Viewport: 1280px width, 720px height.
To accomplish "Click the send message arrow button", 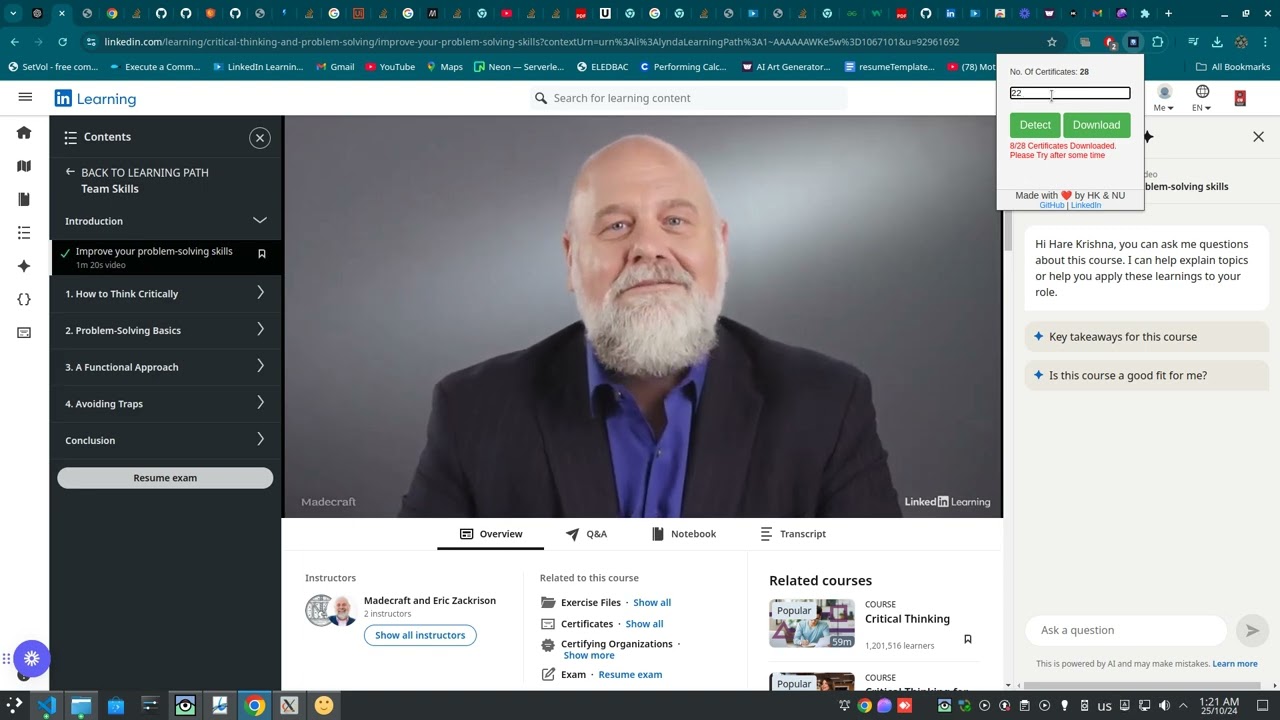I will click(1251, 630).
